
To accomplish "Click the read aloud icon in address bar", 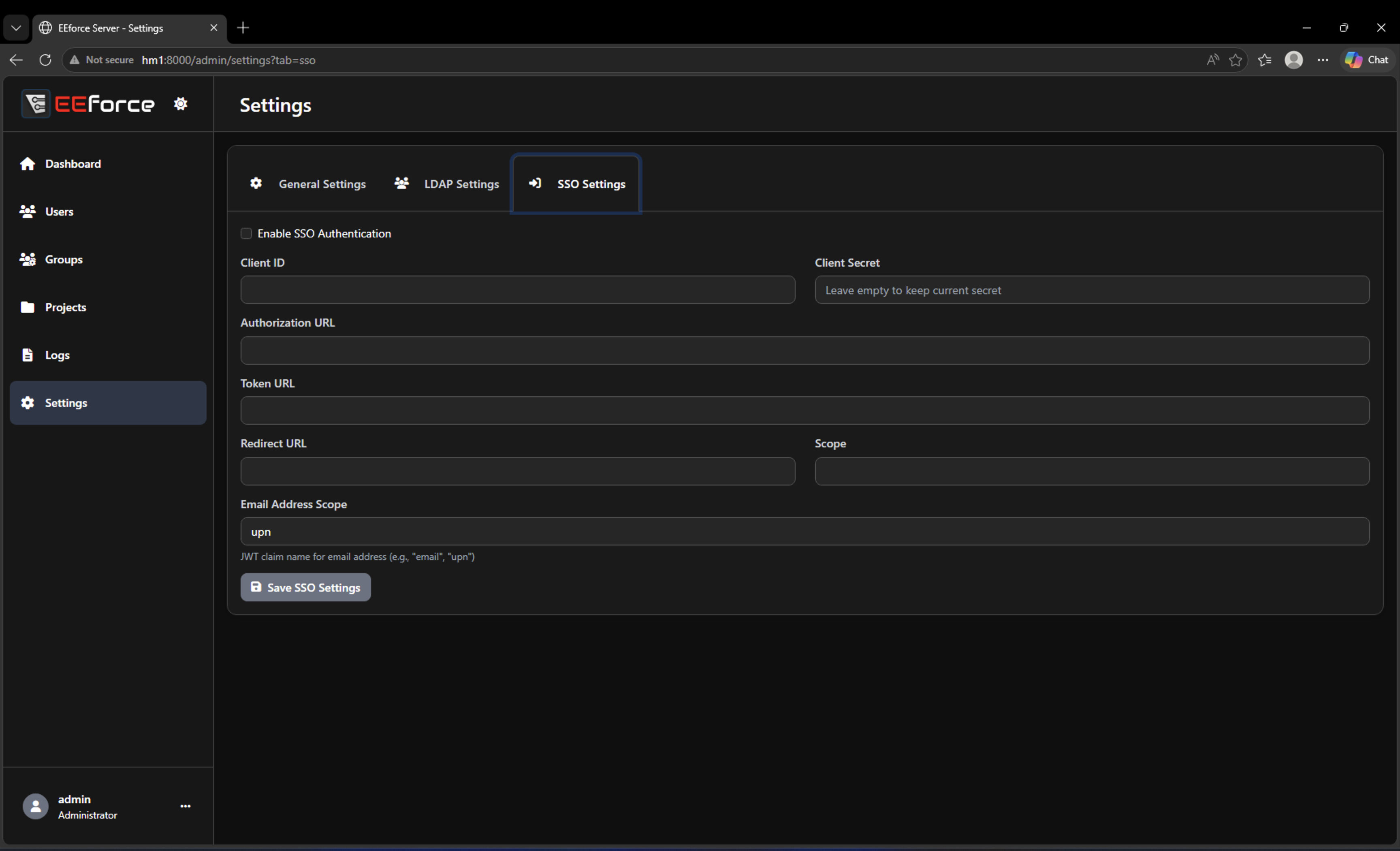I will [x=1212, y=60].
